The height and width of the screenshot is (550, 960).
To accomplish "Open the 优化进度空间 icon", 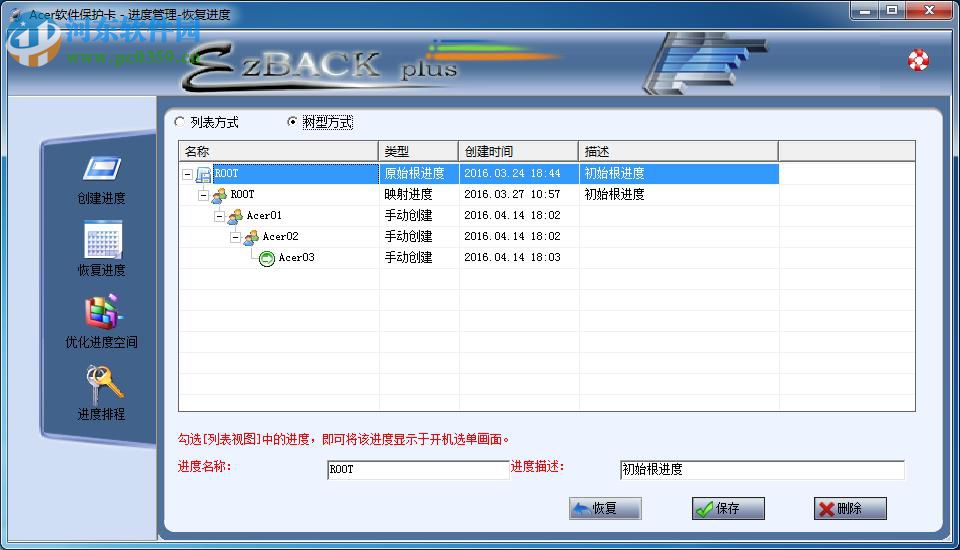I will (103, 312).
